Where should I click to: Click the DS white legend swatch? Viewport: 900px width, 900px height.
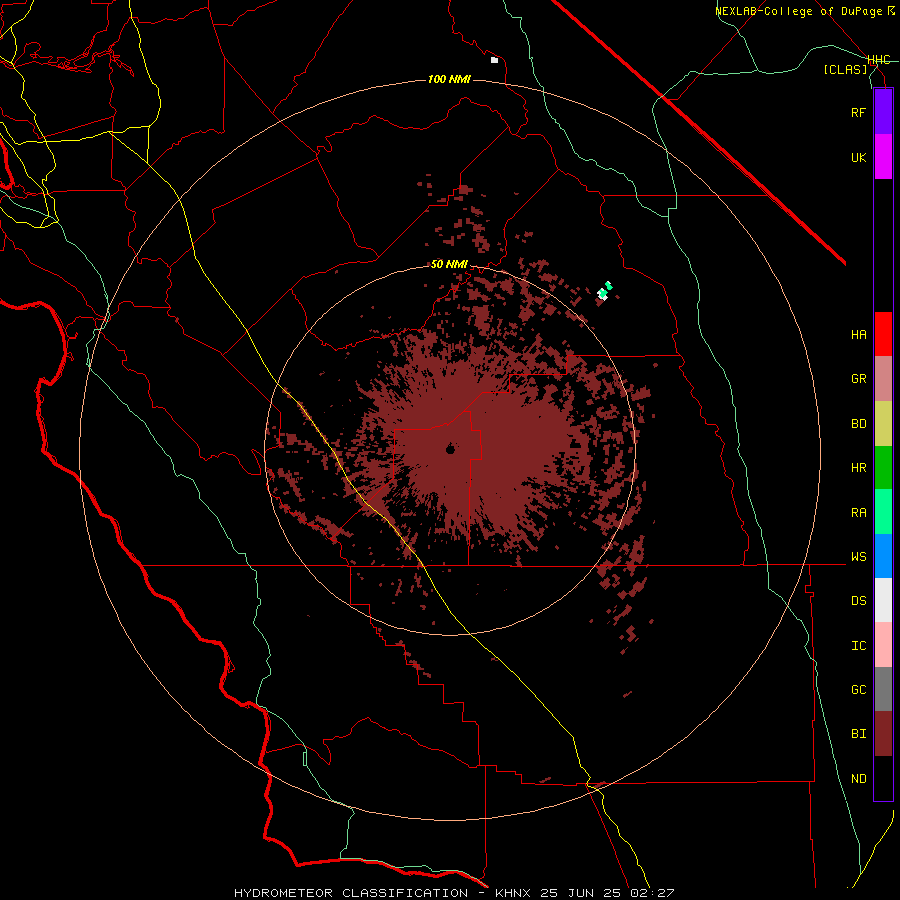pyautogui.click(x=883, y=600)
